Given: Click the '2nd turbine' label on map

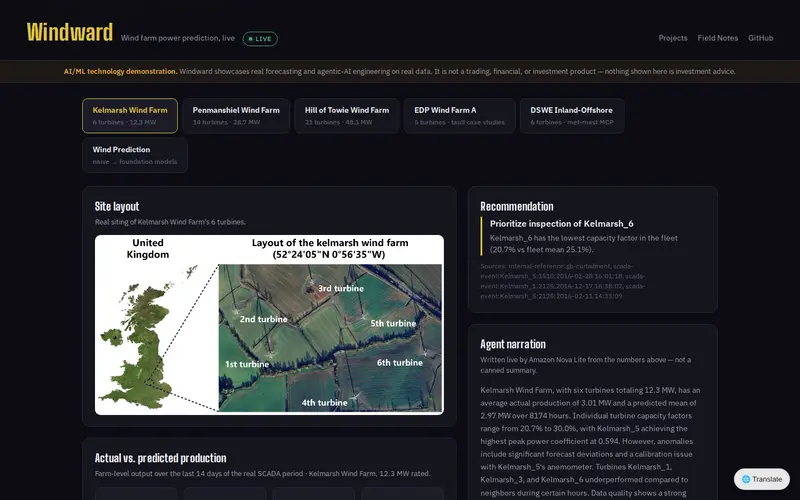Looking at the screenshot, I should point(263,319).
